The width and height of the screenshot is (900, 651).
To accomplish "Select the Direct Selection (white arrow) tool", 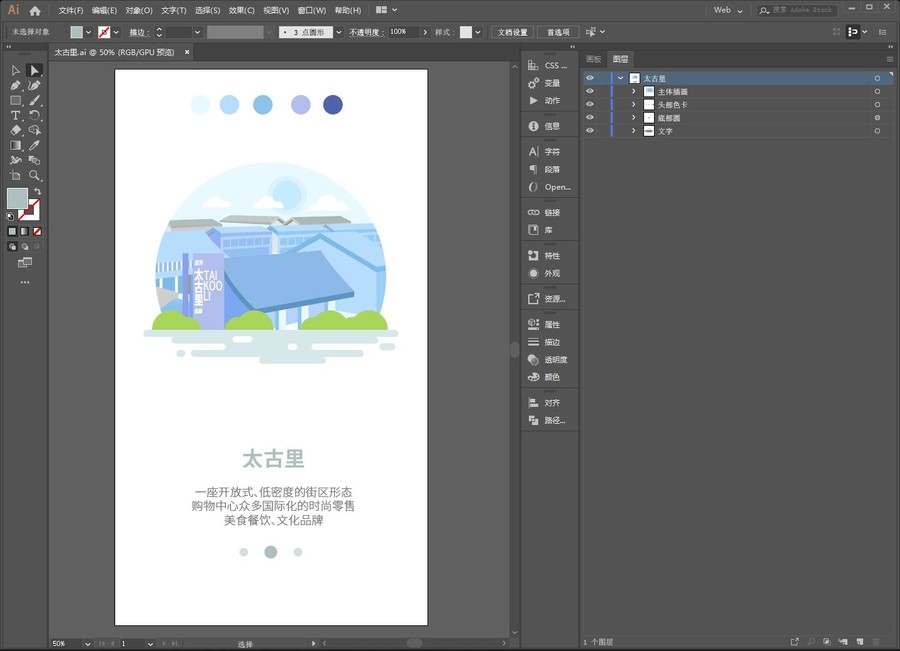I will [x=34, y=70].
